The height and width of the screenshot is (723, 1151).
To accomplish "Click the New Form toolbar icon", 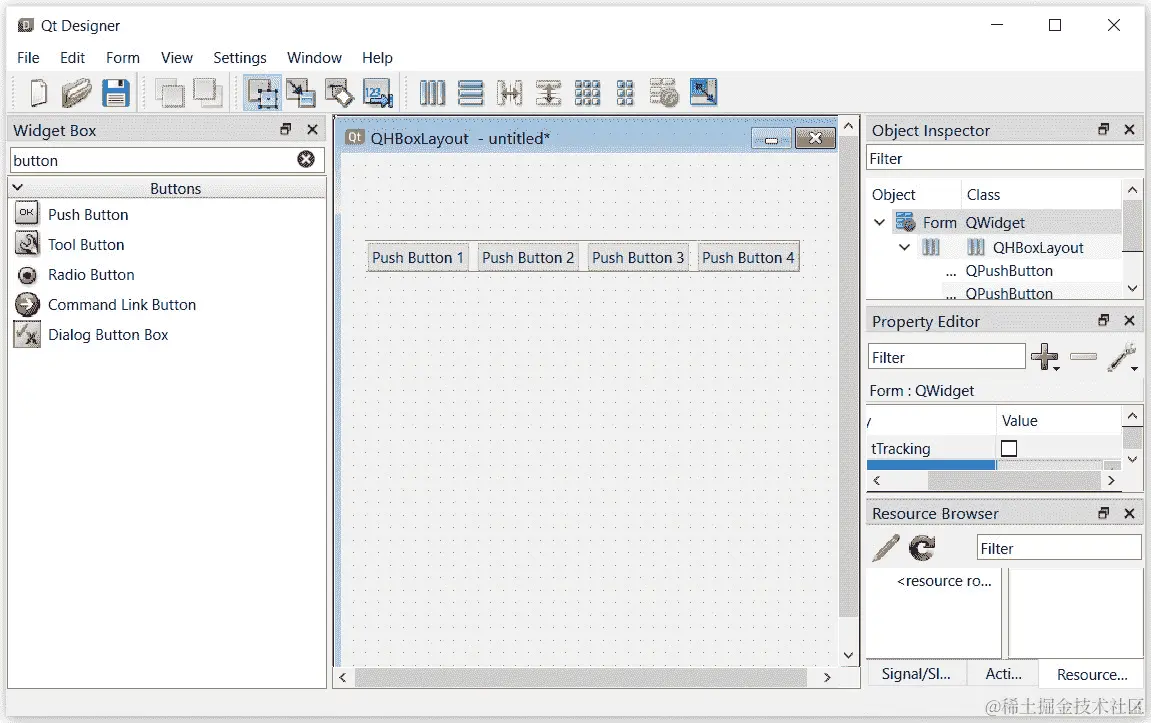I will (x=38, y=93).
